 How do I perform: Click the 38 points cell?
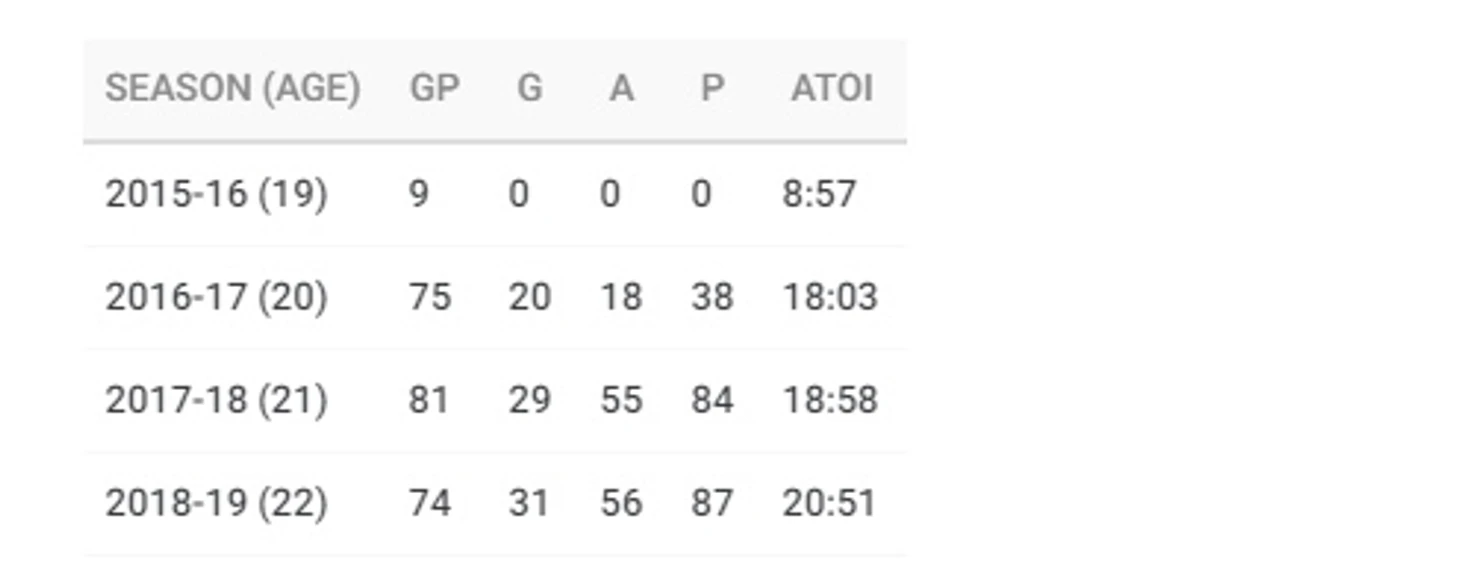point(712,298)
